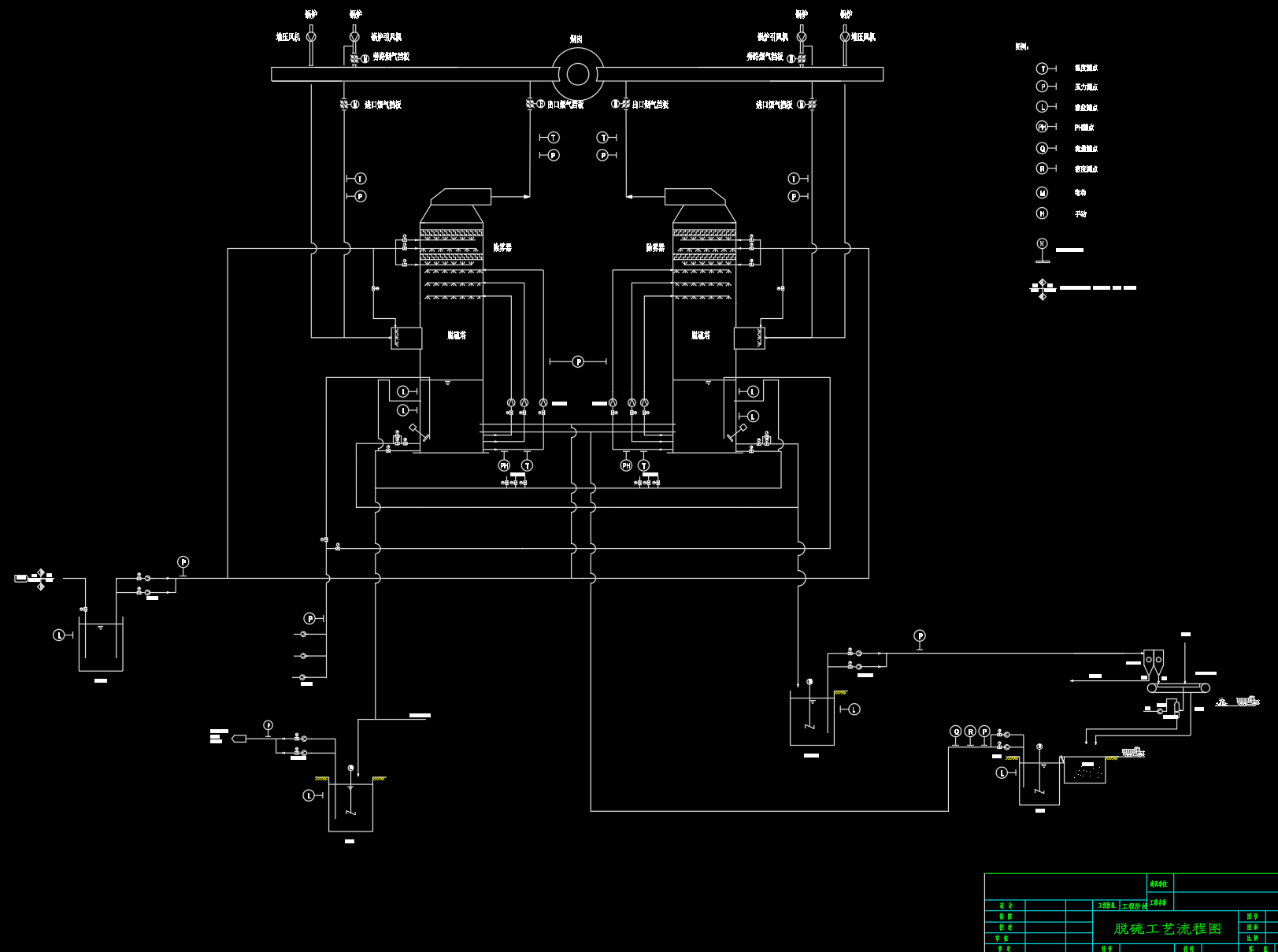Click the 工程名称 cell in title block

tap(1158, 902)
